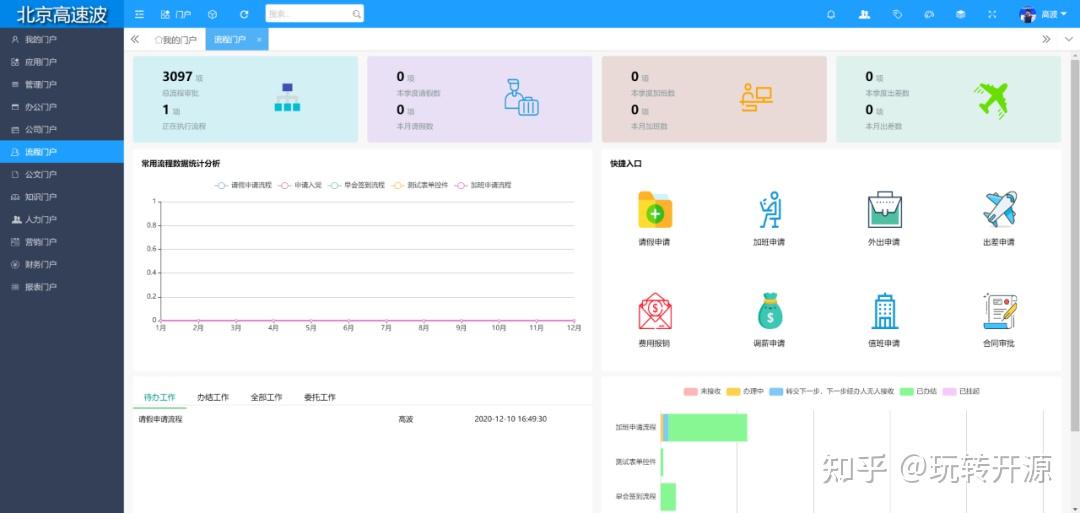Click the 出差申请 airplane icon
The width and height of the screenshot is (1080, 513).
pyautogui.click(x=999, y=210)
